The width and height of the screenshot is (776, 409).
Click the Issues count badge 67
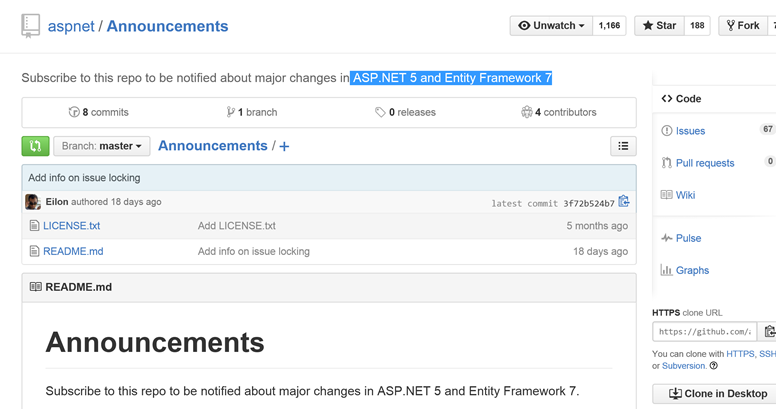pyautogui.click(x=768, y=129)
